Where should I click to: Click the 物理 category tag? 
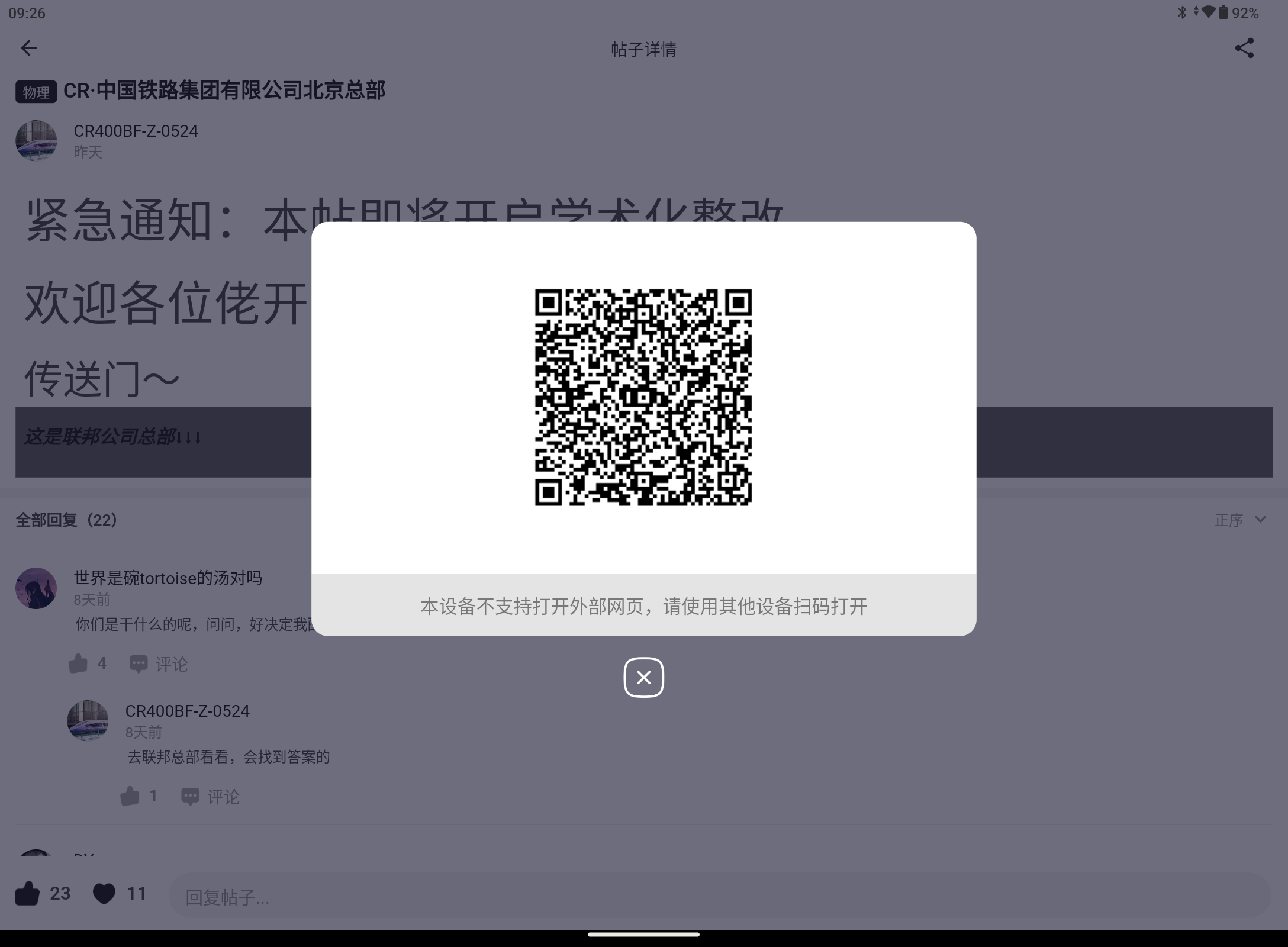[x=36, y=92]
